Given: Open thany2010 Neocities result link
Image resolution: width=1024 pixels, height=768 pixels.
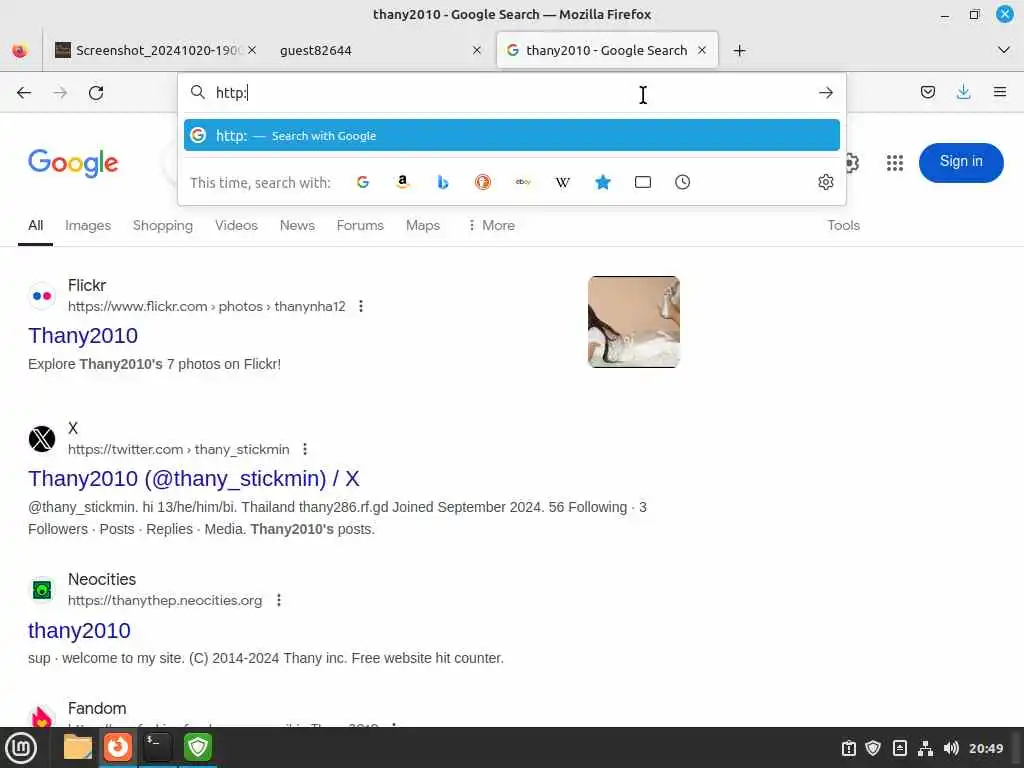Looking at the screenshot, I should (79, 631).
